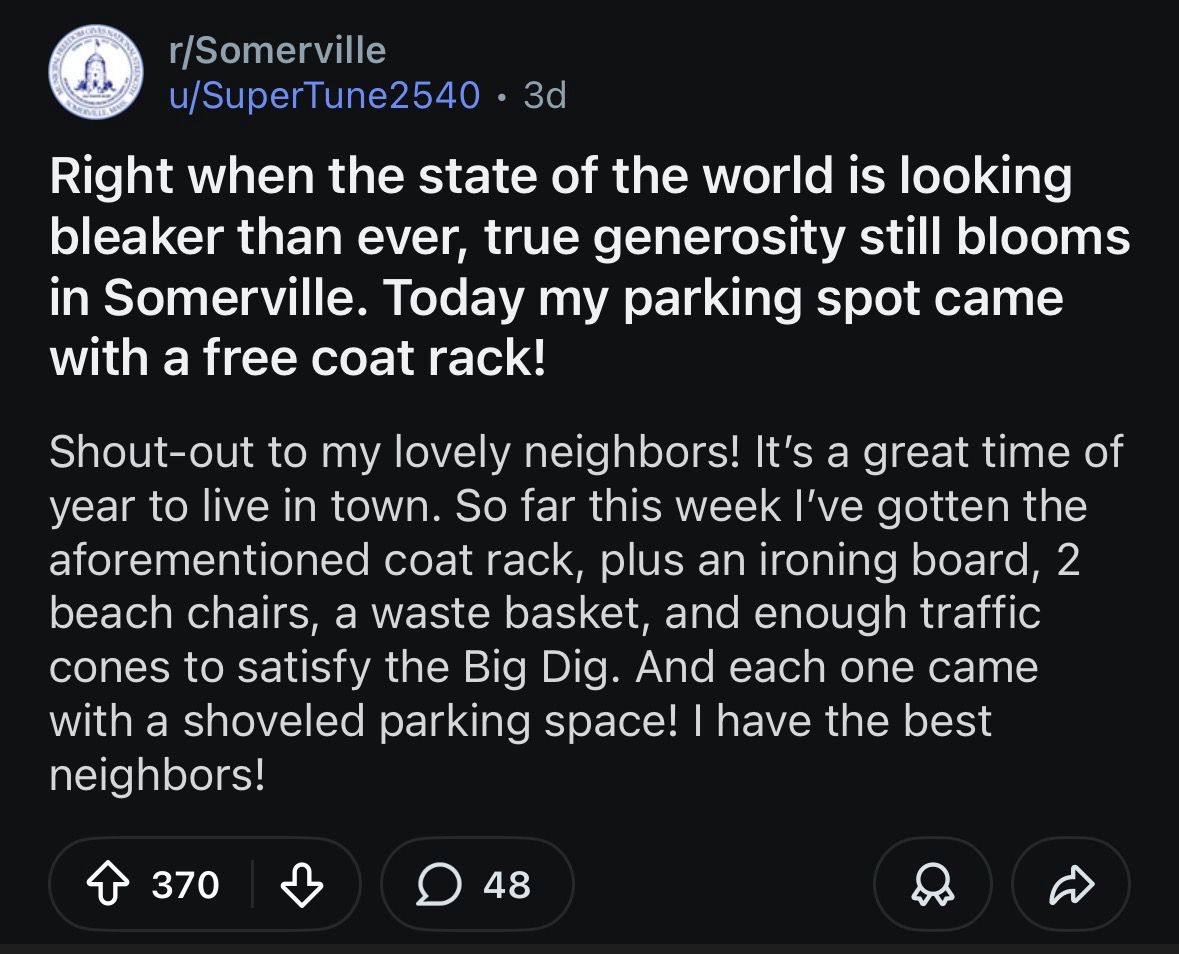This screenshot has height=954, width=1179.
Task: Open comments via the speech bubble icon
Action: (440, 884)
